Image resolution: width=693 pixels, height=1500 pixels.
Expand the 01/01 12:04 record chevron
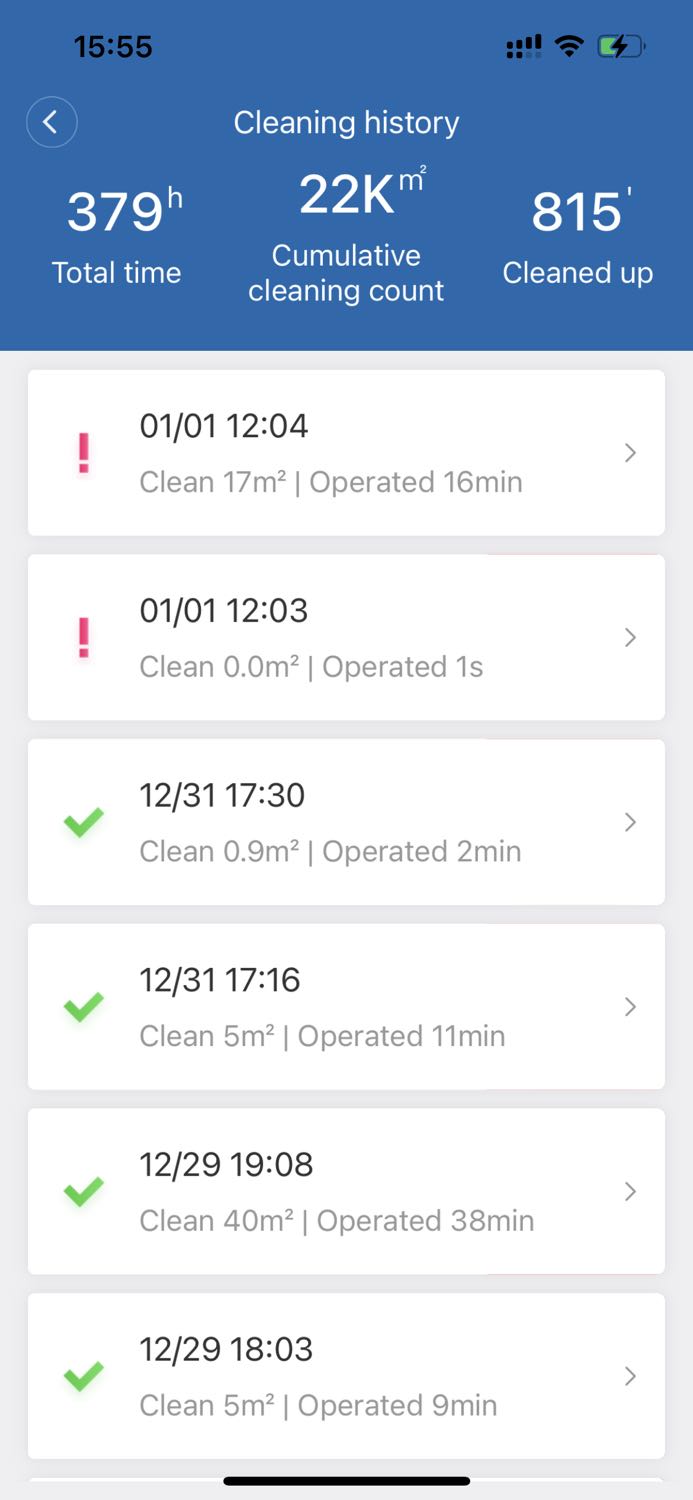pos(630,453)
